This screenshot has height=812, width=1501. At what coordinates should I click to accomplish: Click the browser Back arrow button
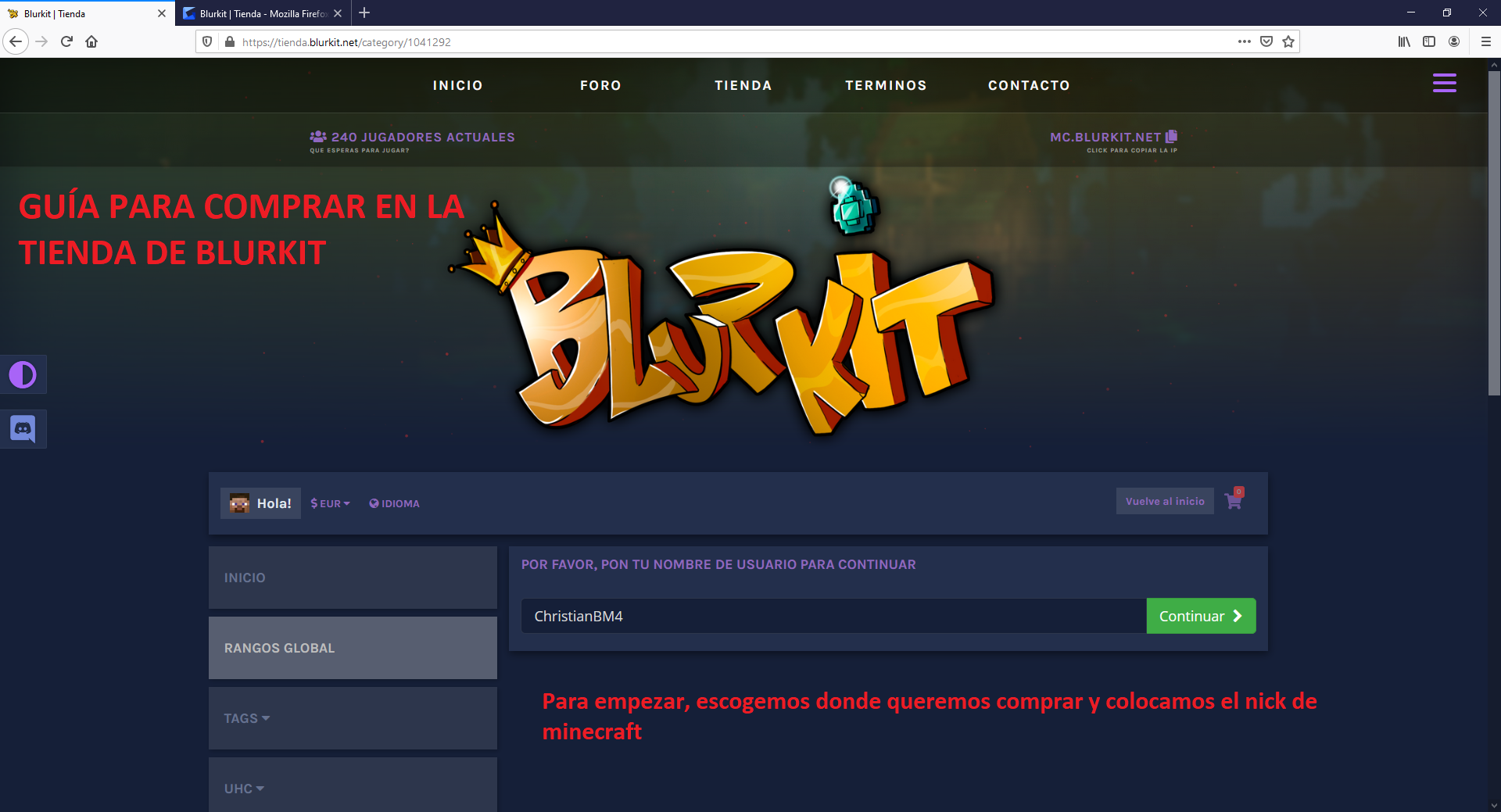(x=16, y=41)
